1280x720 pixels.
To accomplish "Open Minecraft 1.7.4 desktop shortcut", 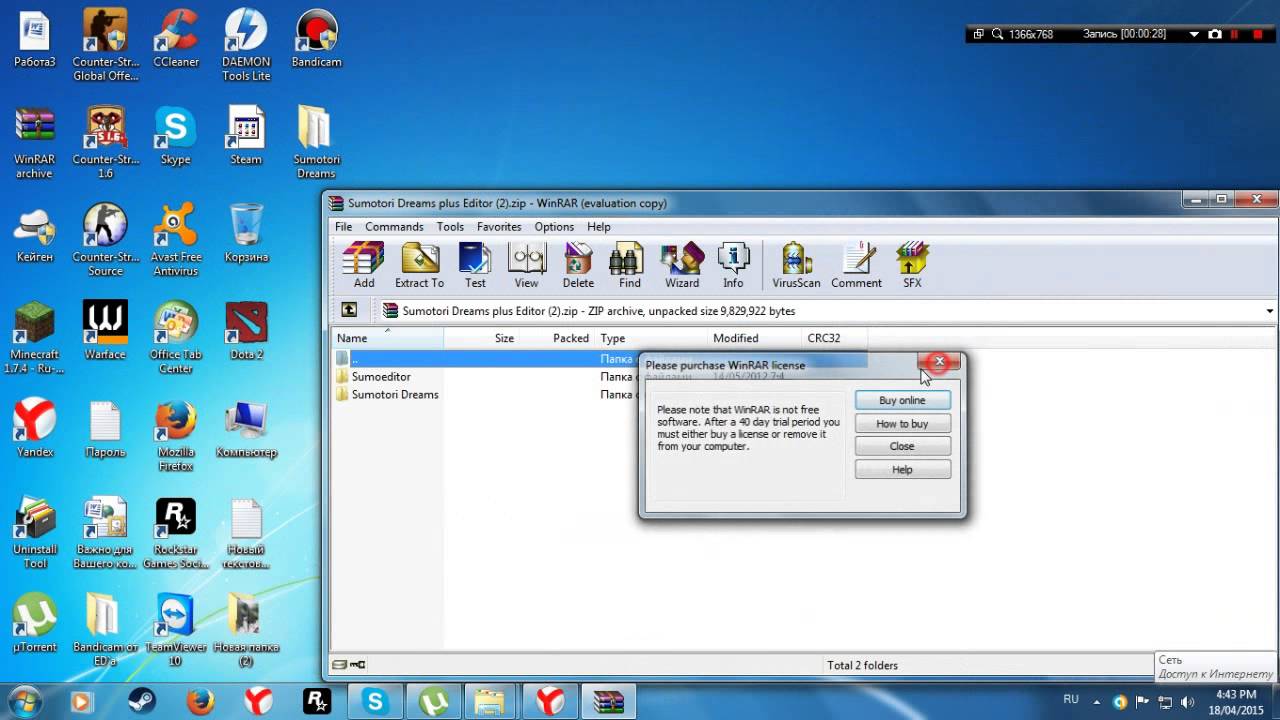I will [x=35, y=337].
